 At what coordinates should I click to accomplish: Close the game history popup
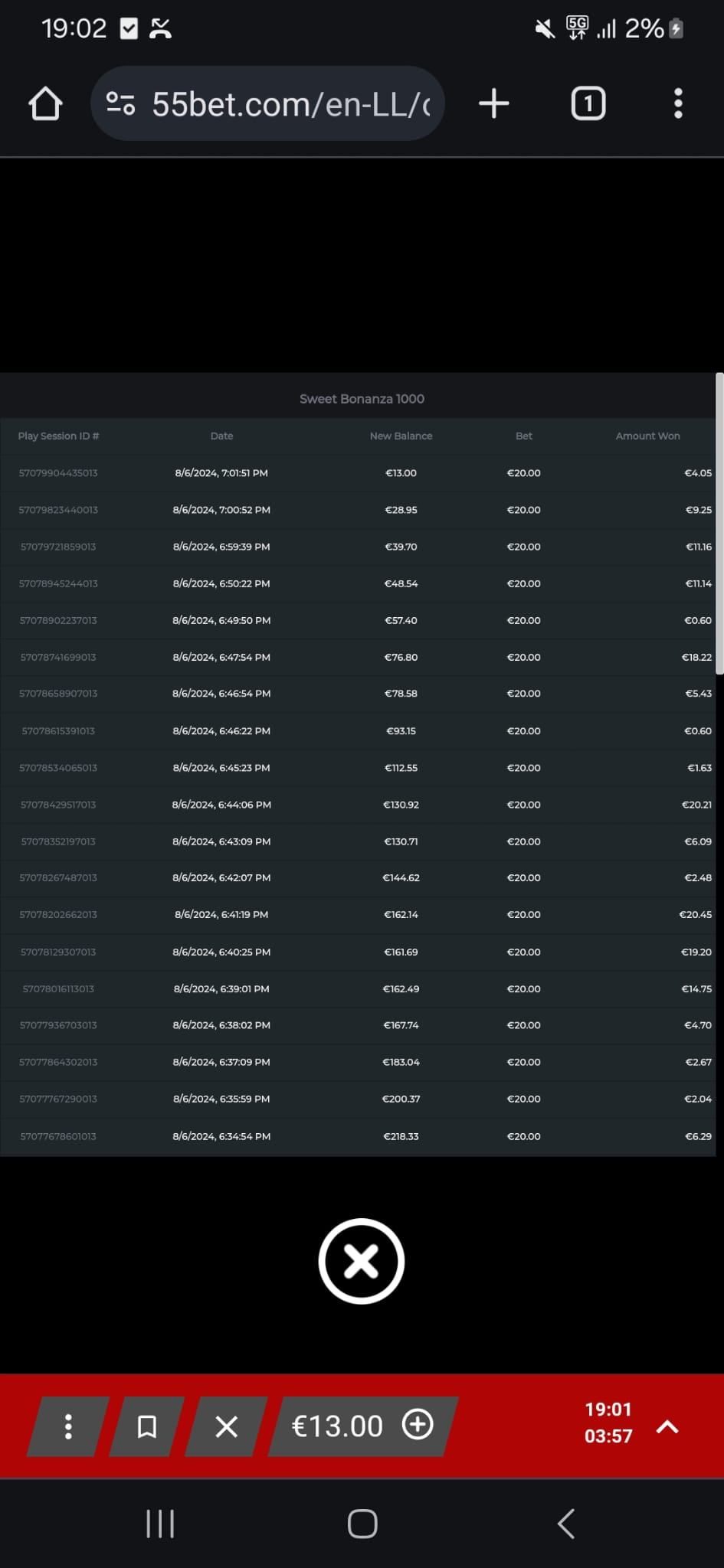point(361,1260)
